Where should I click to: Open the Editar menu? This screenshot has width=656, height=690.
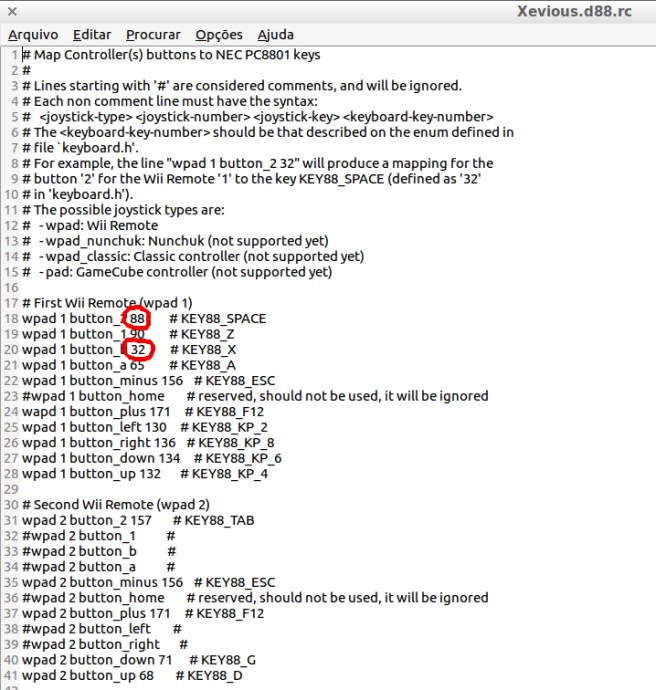(92, 35)
